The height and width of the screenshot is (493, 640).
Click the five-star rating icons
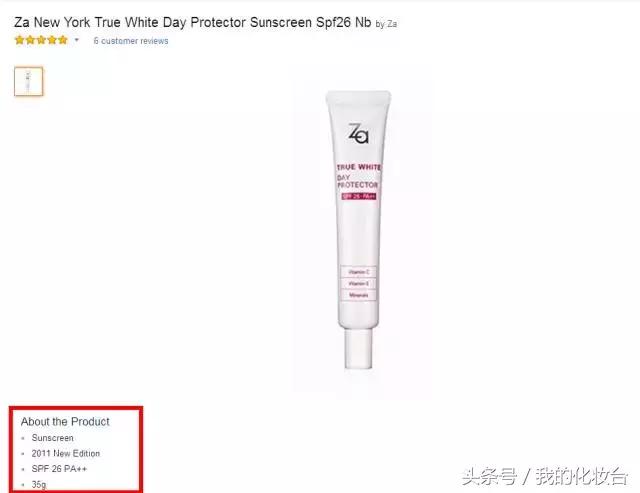click(41, 40)
